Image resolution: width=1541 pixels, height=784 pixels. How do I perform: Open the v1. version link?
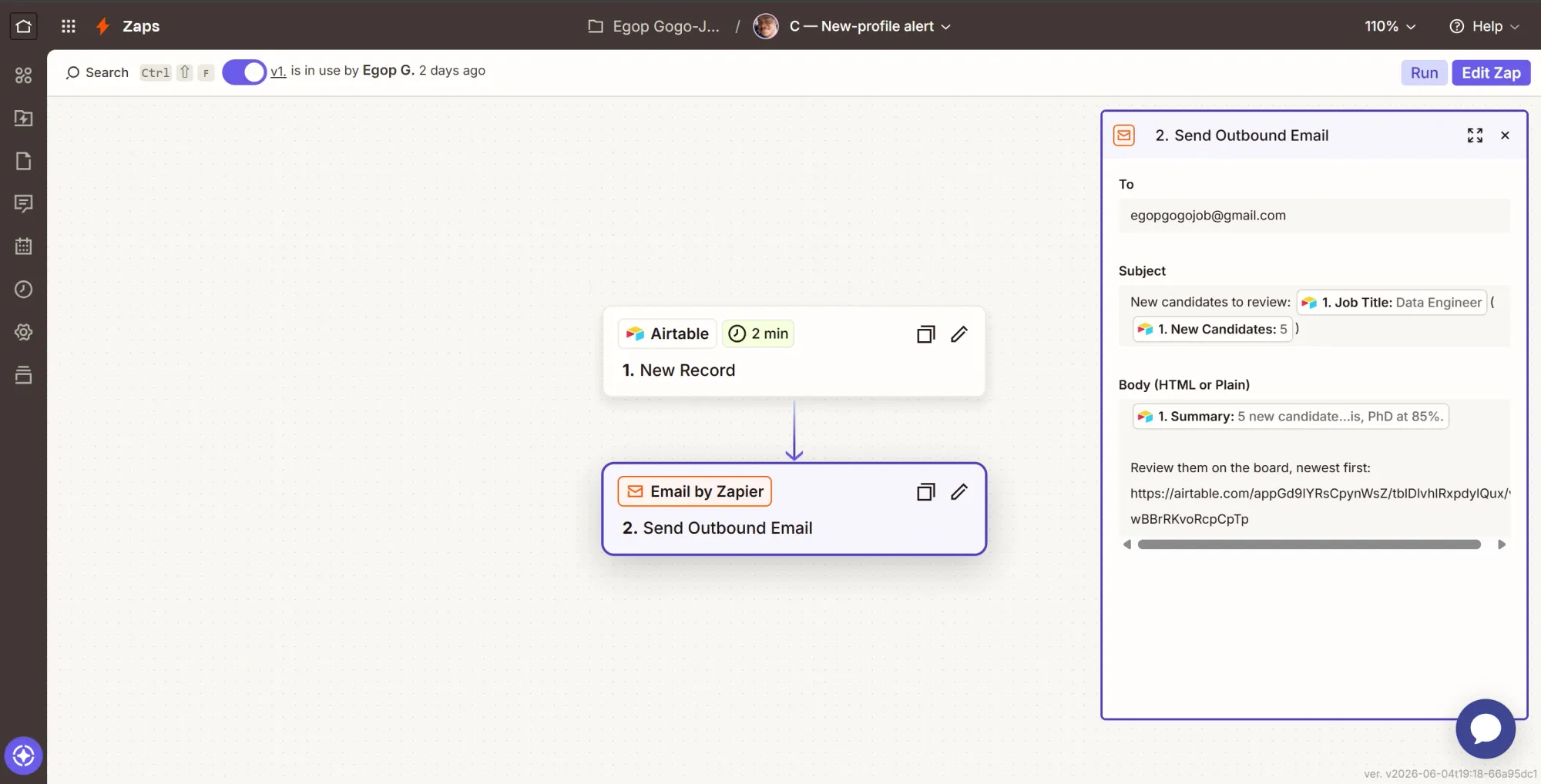pyautogui.click(x=278, y=72)
